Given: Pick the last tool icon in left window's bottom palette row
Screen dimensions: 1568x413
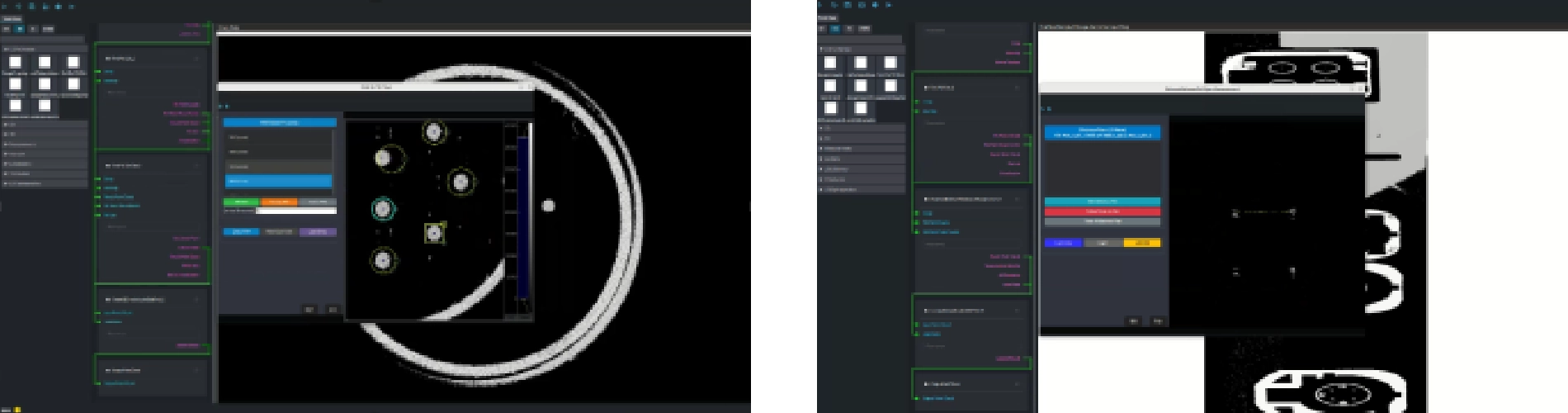Looking at the screenshot, I should point(44,106).
